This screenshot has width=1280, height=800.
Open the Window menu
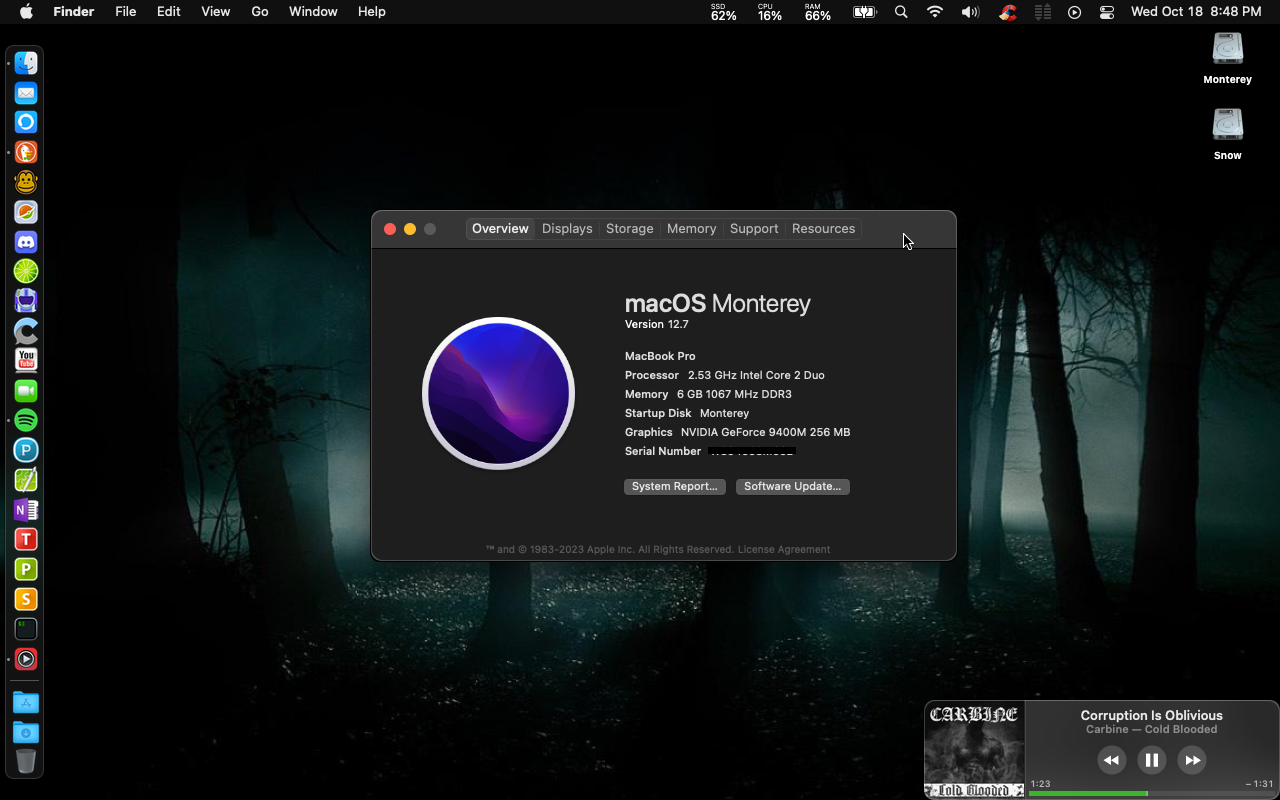(313, 12)
